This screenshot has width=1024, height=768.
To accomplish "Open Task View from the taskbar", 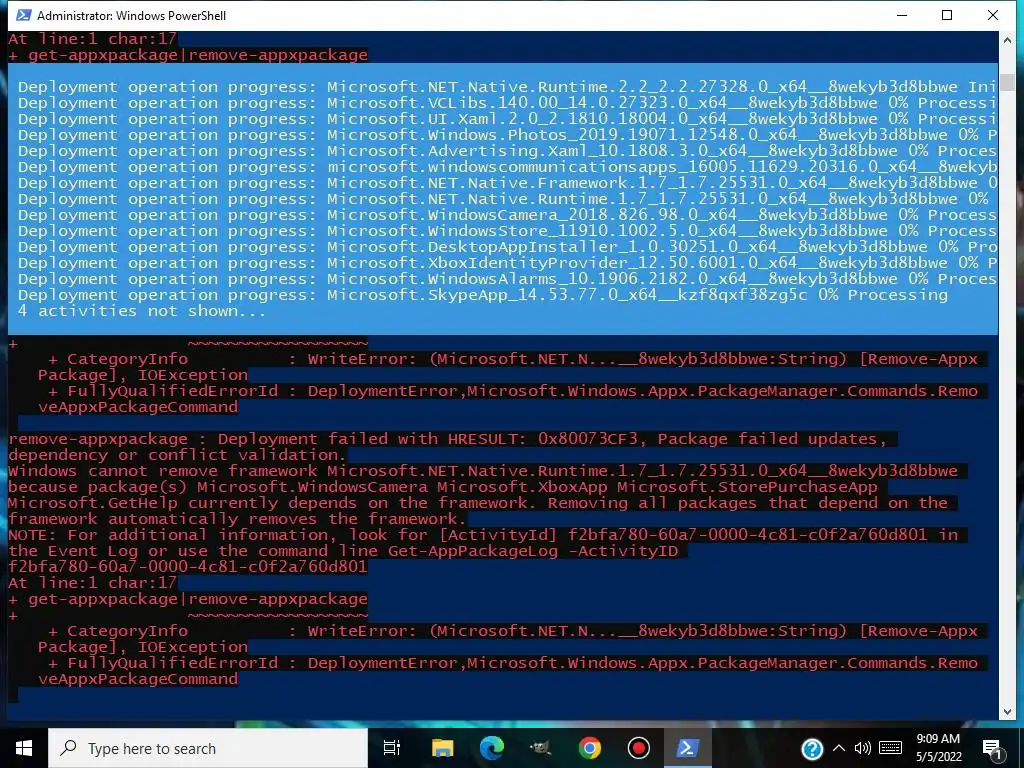I will click(392, 748).
